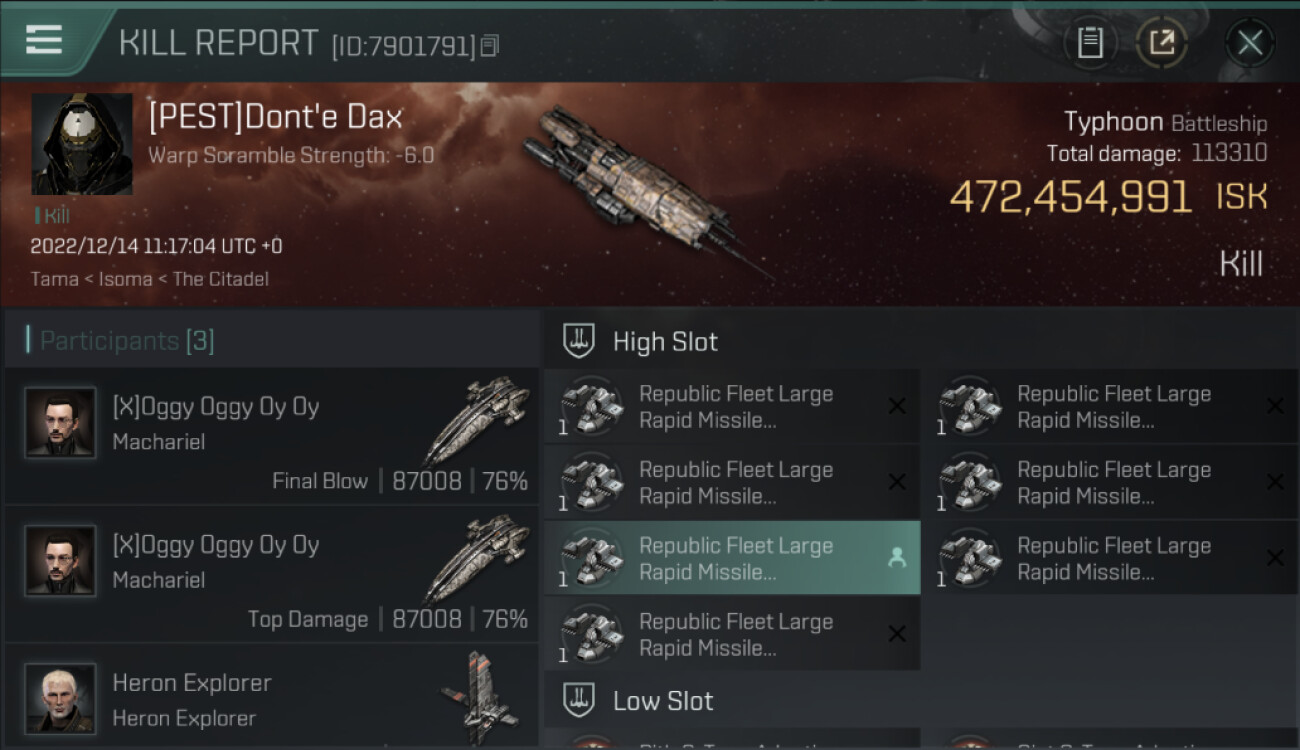The height and width of the screenshot is (750, 1300).
Task: Click the highlighted missile launcher's person icon
Action: (x=897, y=558)
